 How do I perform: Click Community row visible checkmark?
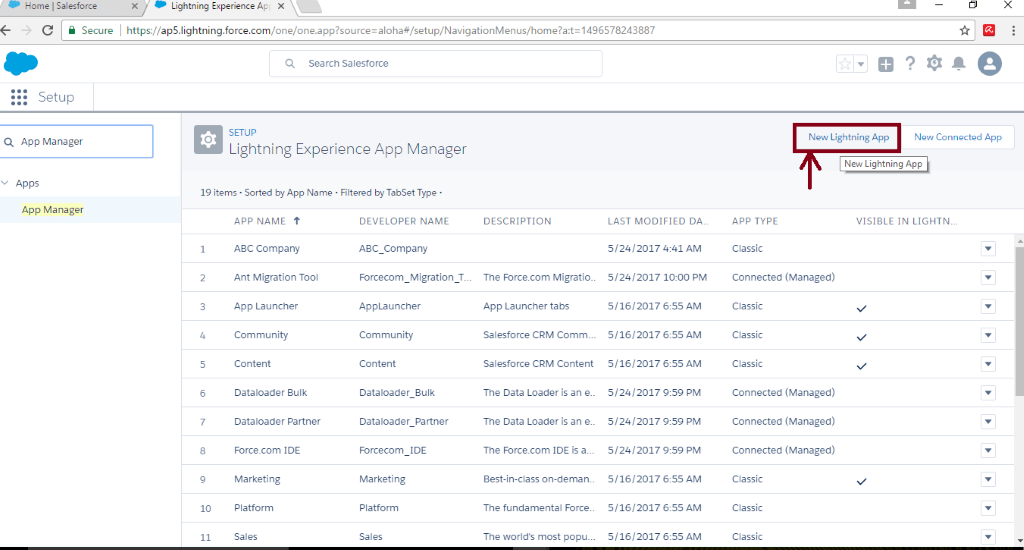tap(861, 337)
